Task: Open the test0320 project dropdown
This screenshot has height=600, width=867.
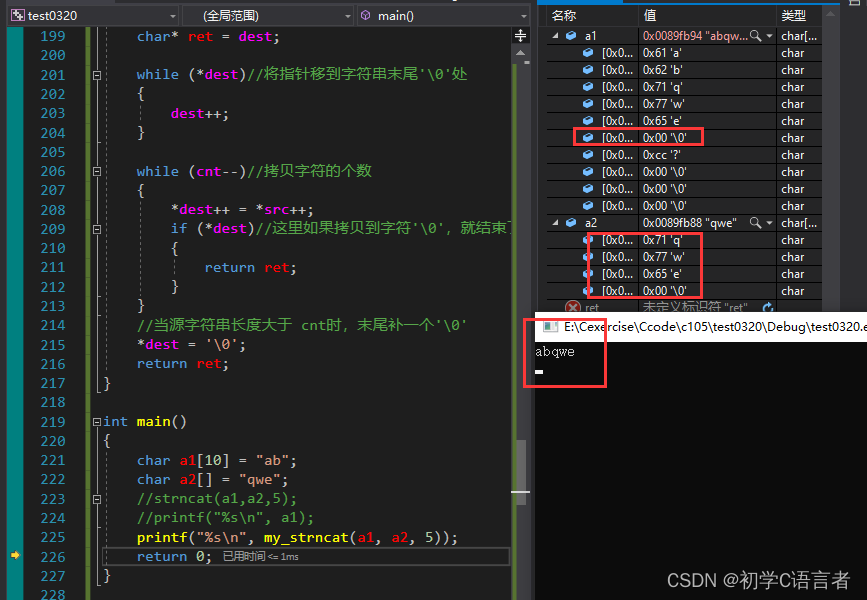Action: point(171,16)
